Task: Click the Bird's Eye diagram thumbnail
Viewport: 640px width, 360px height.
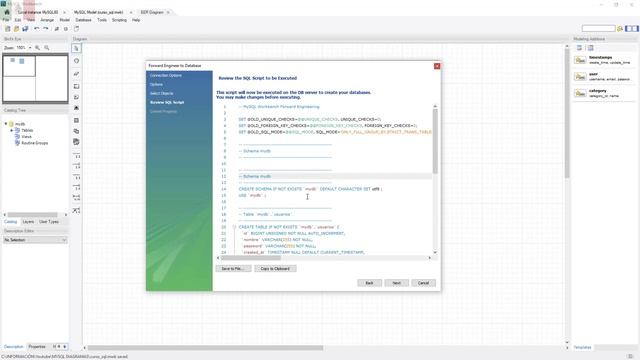Action: 35,78
